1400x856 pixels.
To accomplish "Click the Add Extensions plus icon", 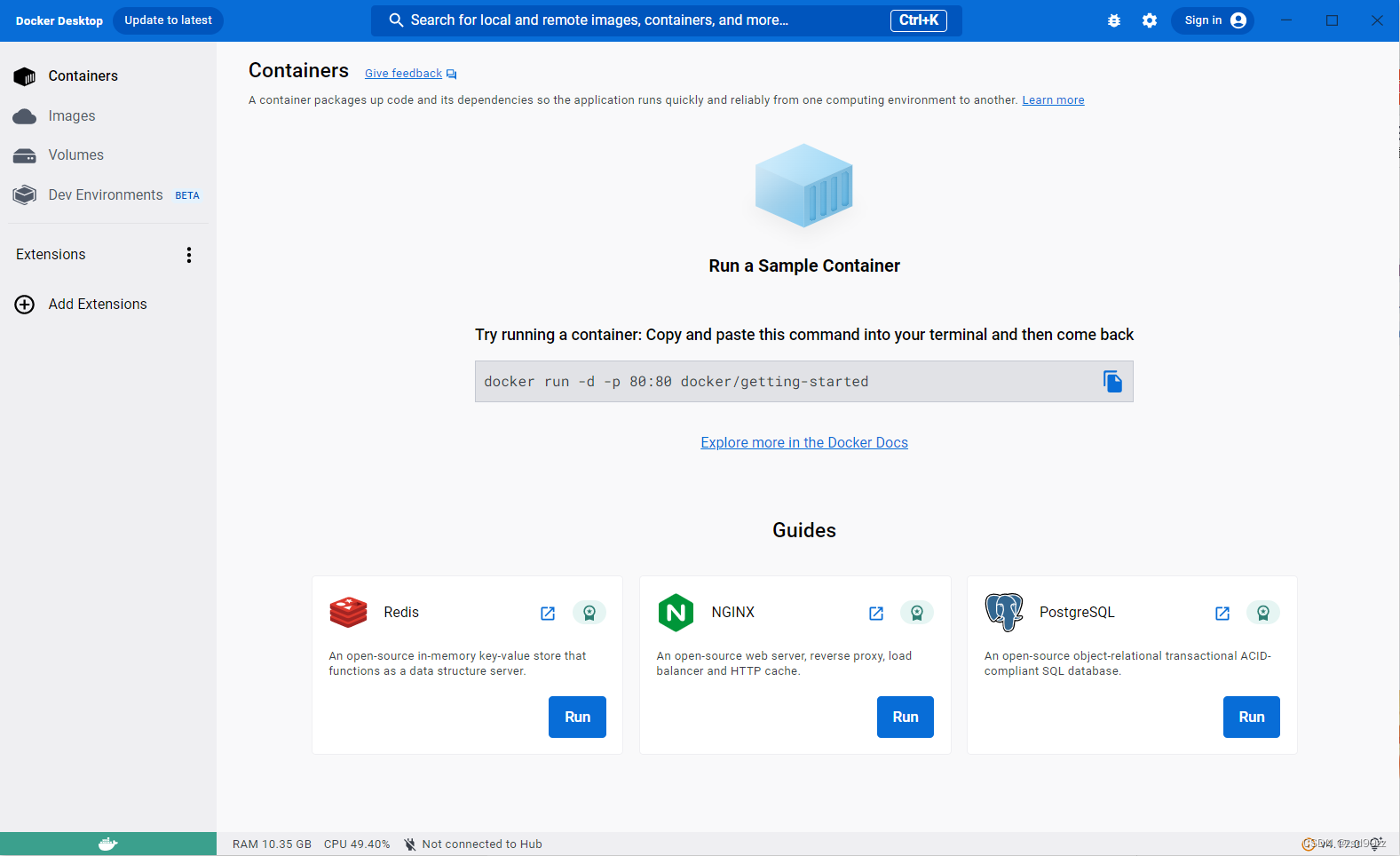I will click(25, 305).
